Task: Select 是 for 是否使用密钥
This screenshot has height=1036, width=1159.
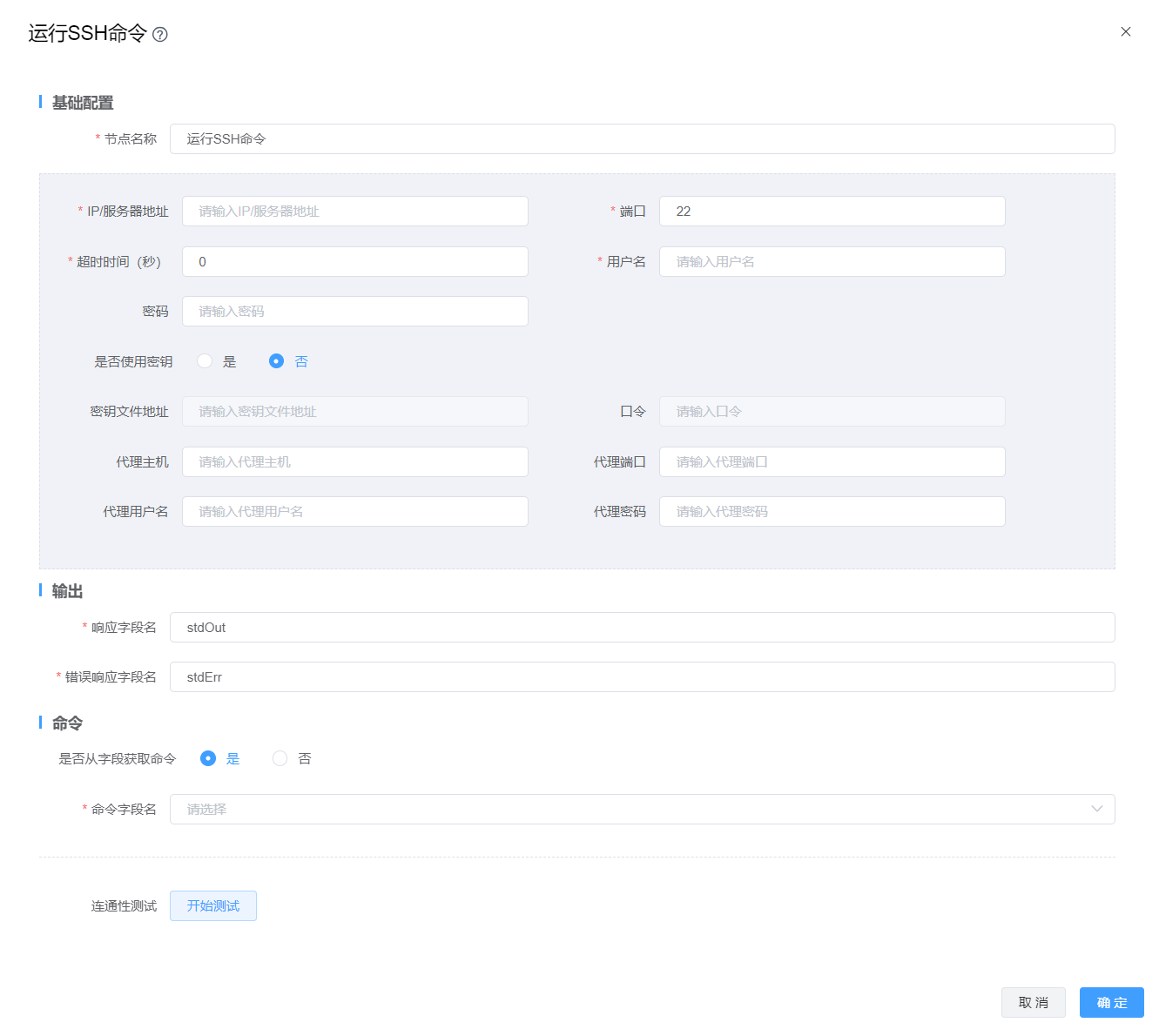Action: pos(206,361)
